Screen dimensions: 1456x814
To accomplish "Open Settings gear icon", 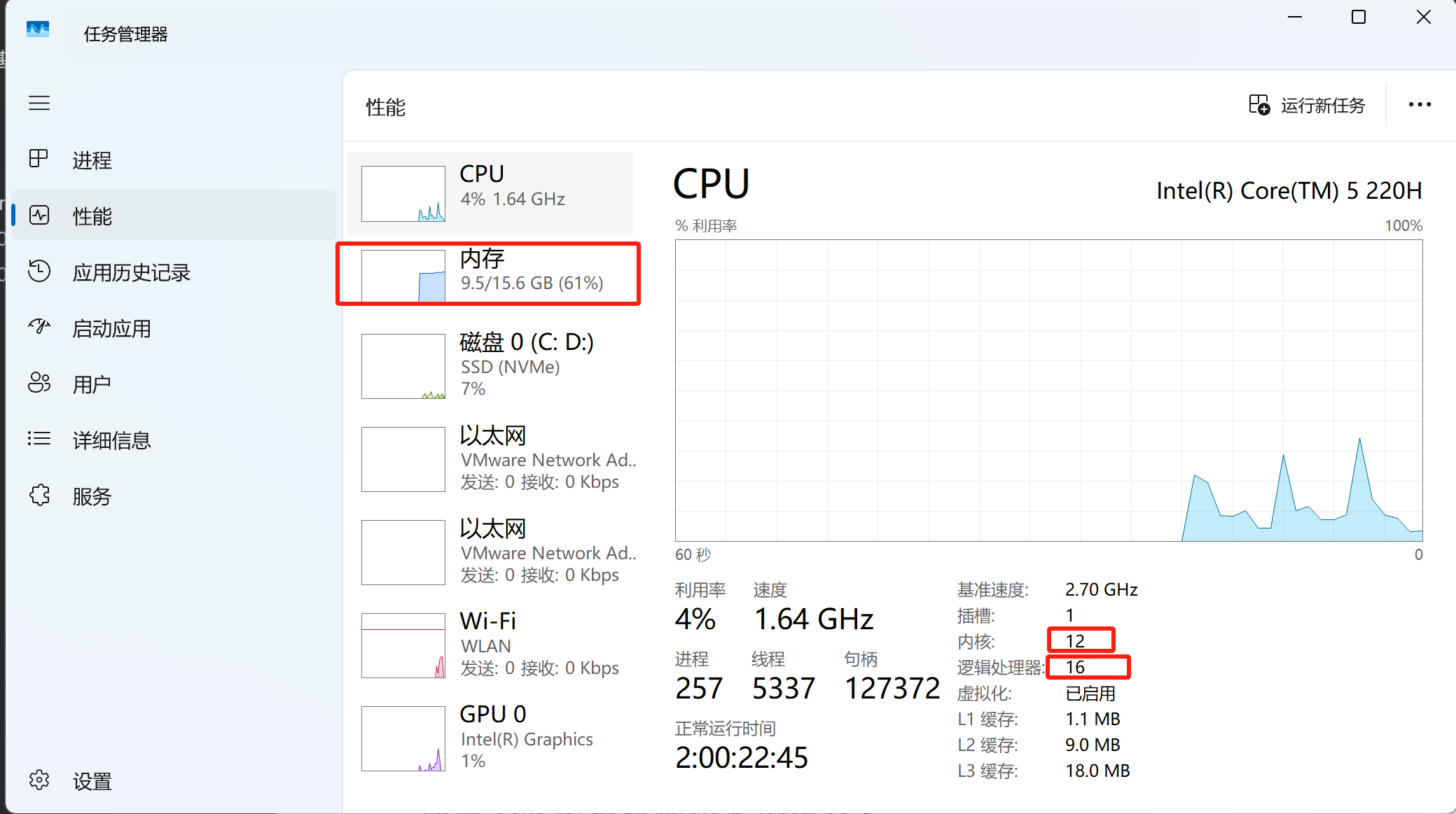I will 39,780.
